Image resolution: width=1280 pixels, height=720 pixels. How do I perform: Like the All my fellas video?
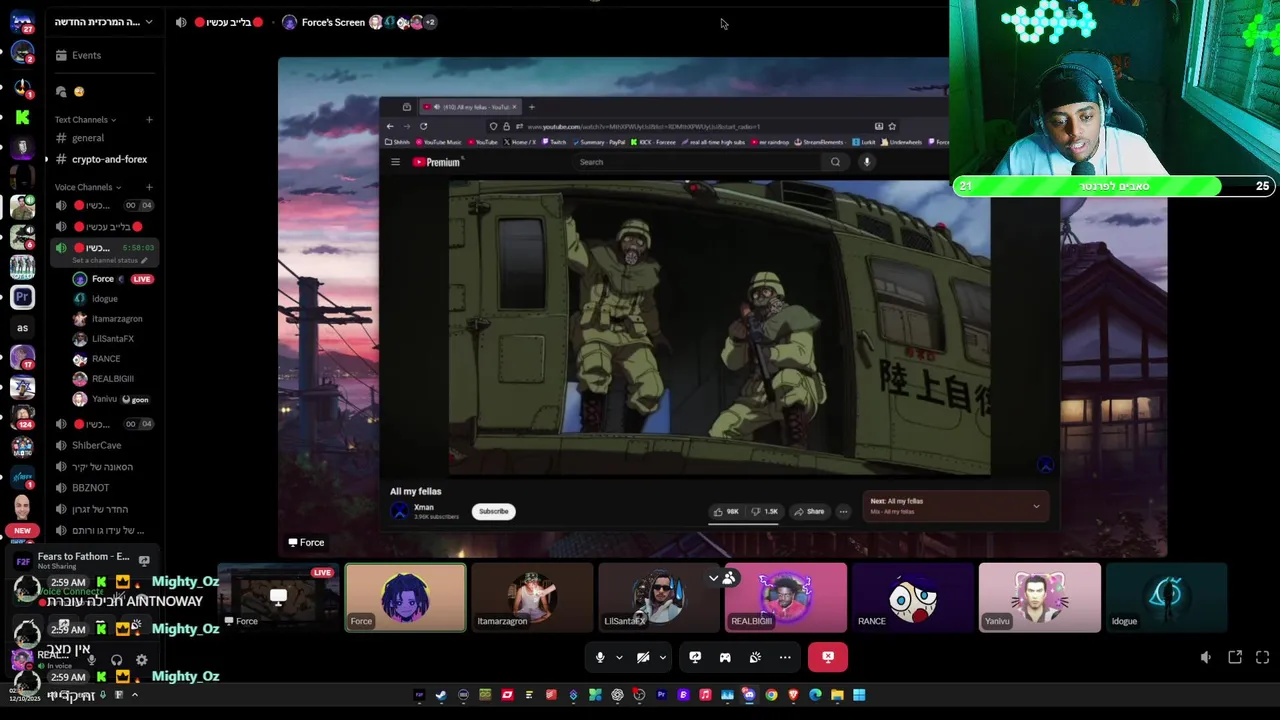point(726,511)
